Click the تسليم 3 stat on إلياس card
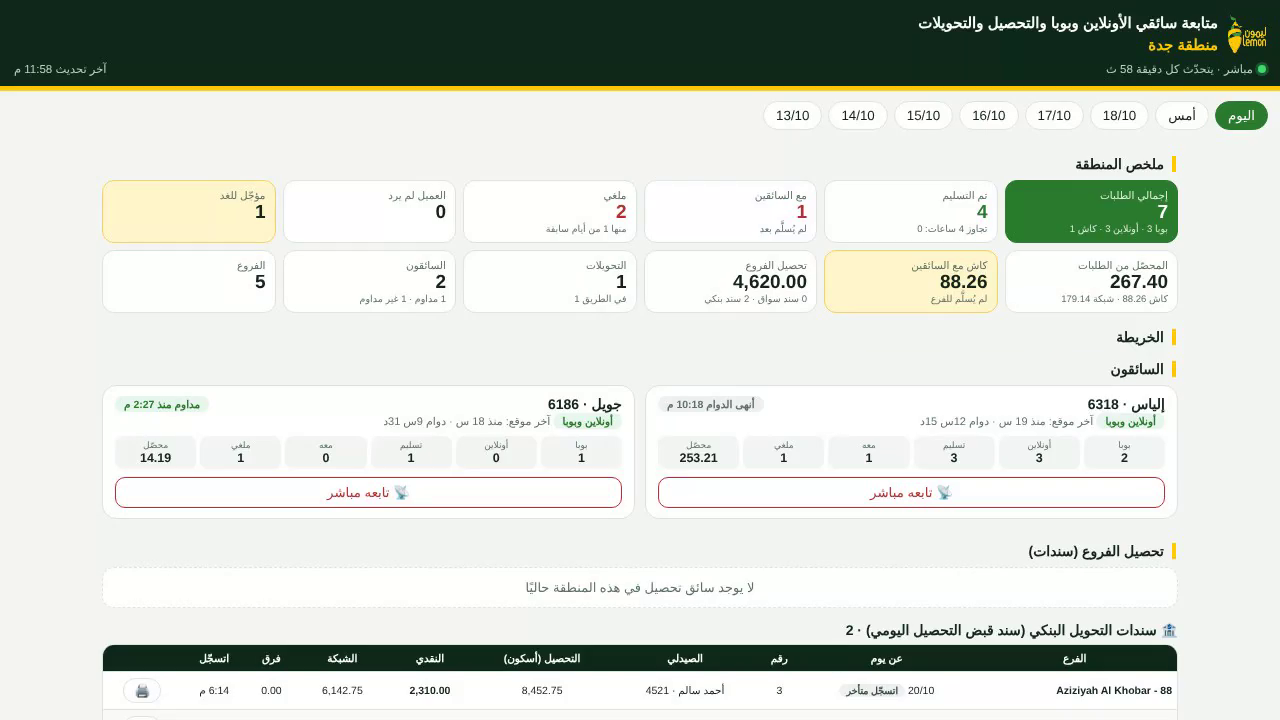1280x720 pixels. (954, 452)
